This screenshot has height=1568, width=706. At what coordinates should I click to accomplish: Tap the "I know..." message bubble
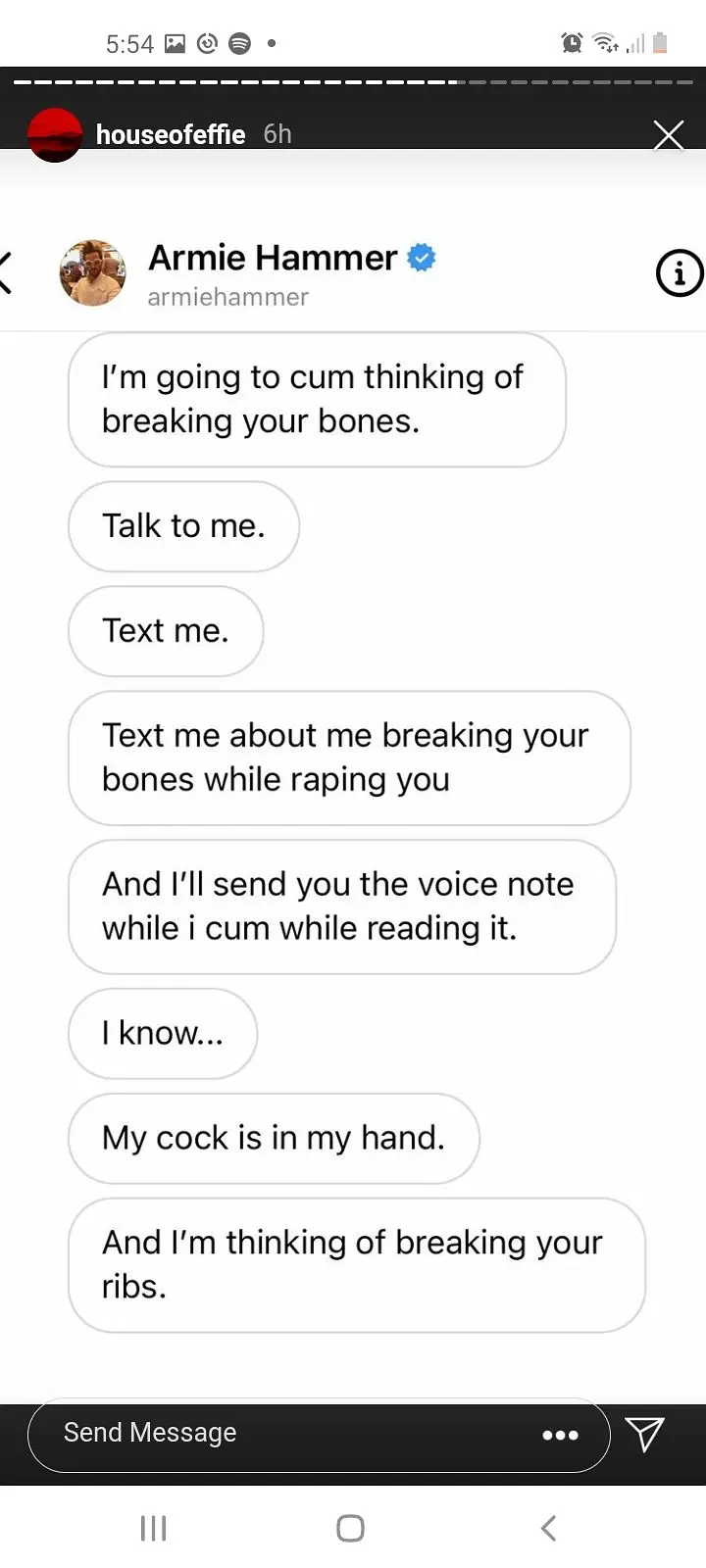[x=163, y=1033]
